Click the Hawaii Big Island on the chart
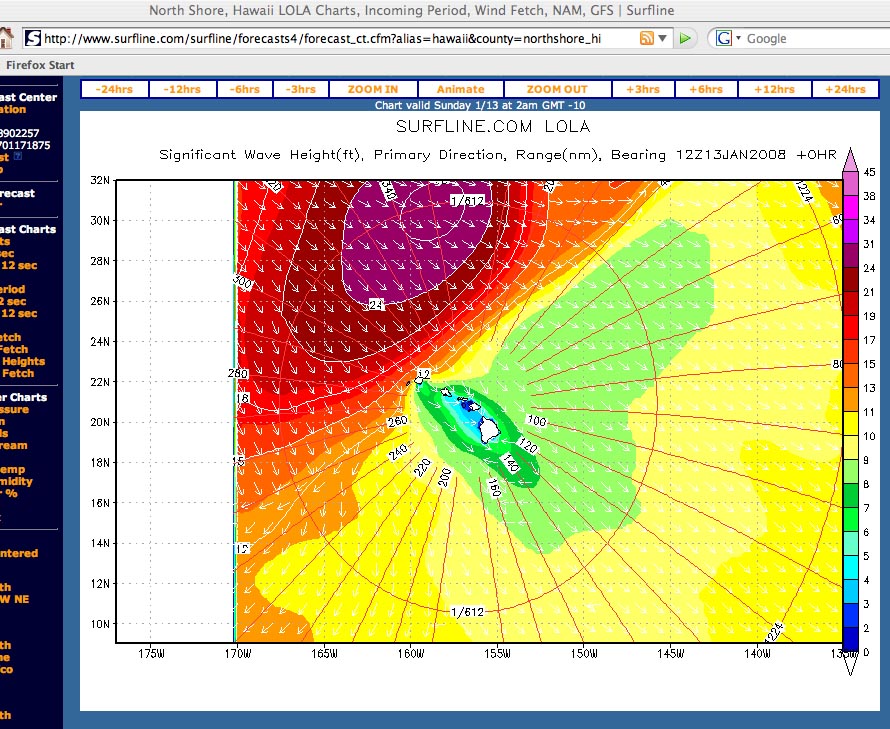 [x=489, y=429]
